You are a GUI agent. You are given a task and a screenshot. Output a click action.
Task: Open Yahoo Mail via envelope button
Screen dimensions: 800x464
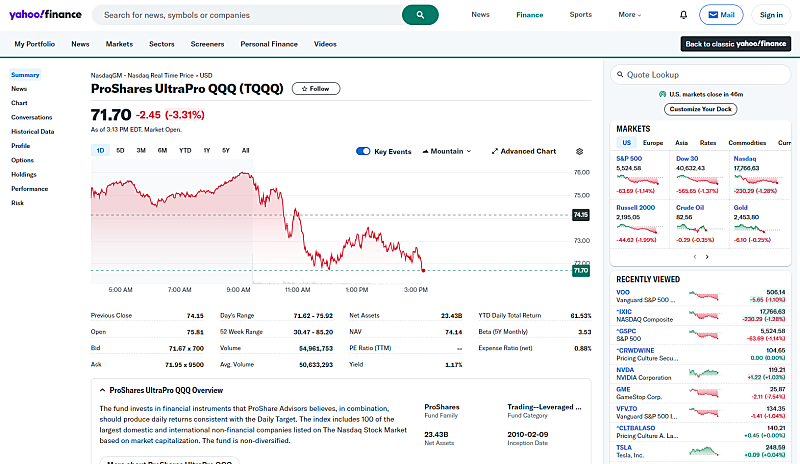pyautogui.click(x=721, y=15)
